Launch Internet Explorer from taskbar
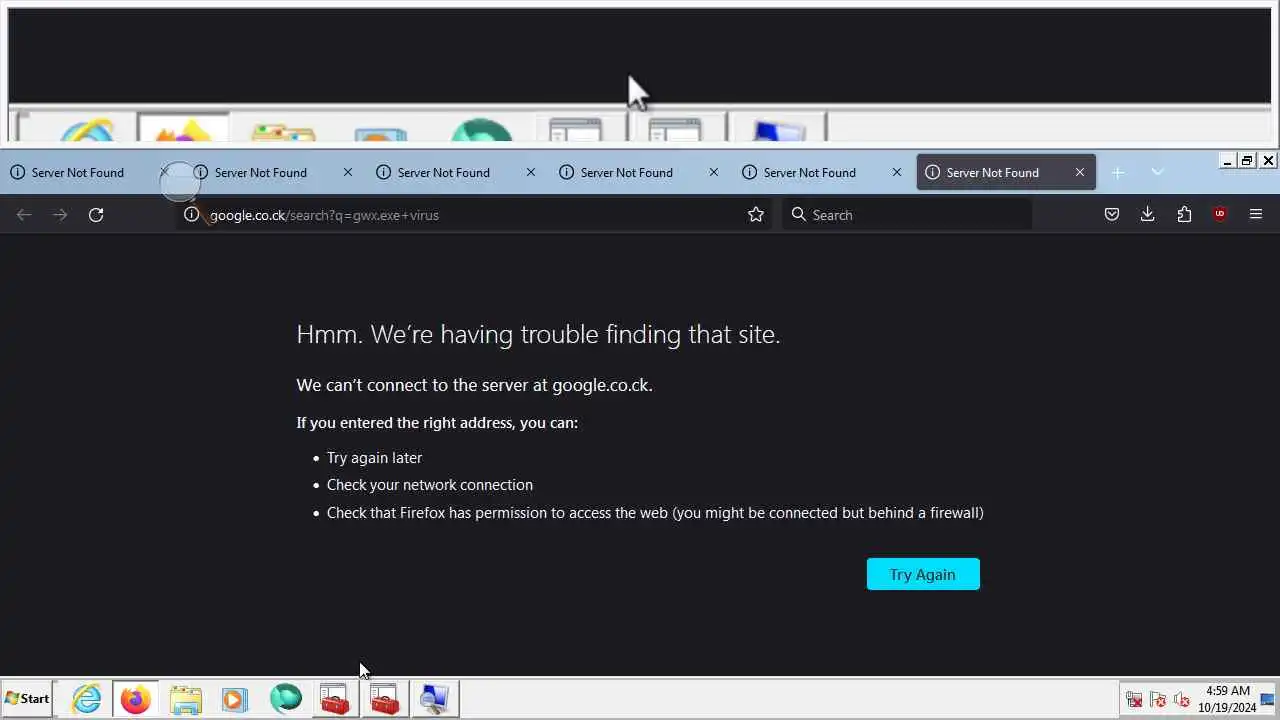This screenshot has height=720, width=1280. tap(87, 698)
